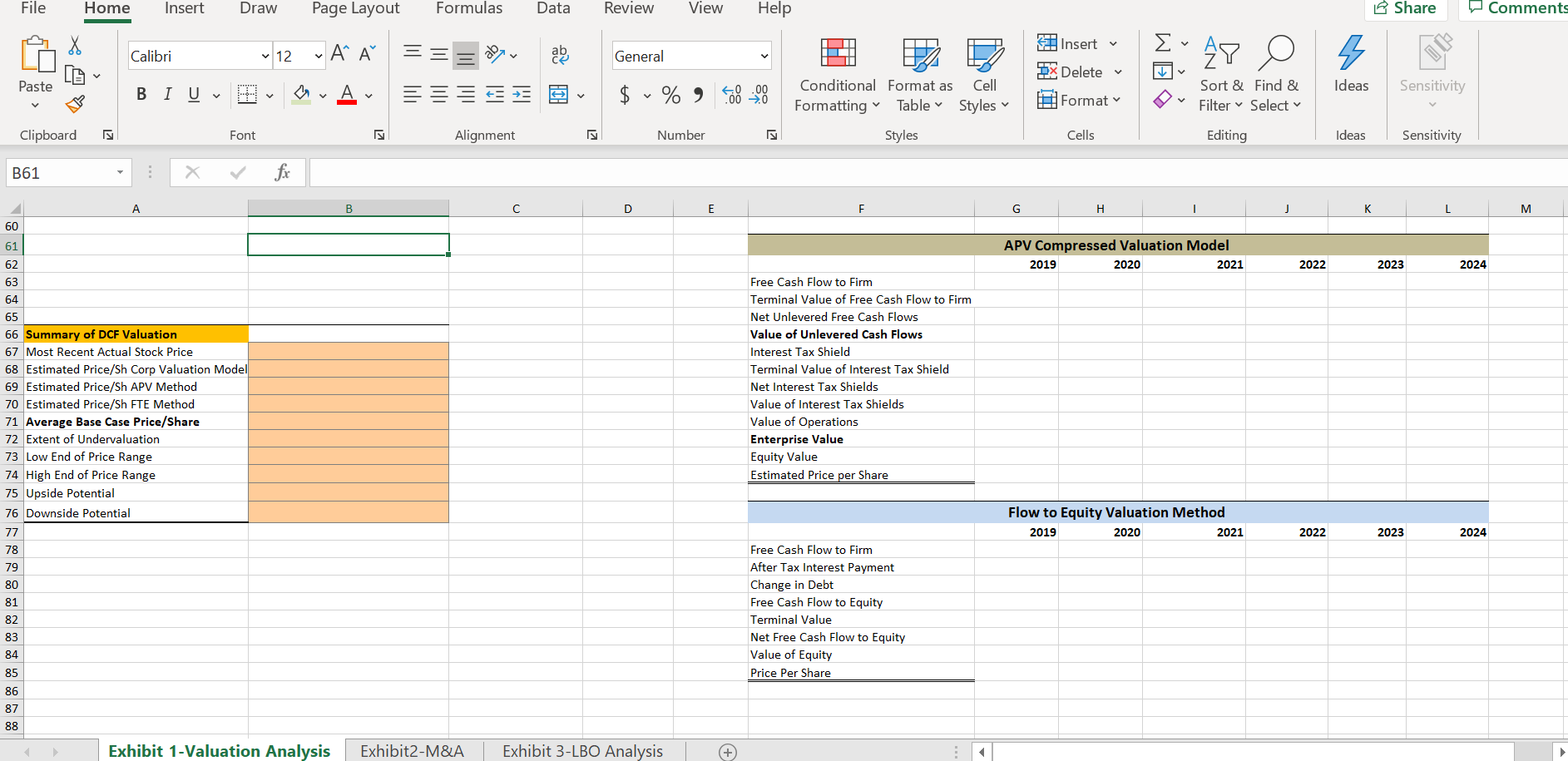
Task: Toggle underline formatting
Action: click(194, 94)
